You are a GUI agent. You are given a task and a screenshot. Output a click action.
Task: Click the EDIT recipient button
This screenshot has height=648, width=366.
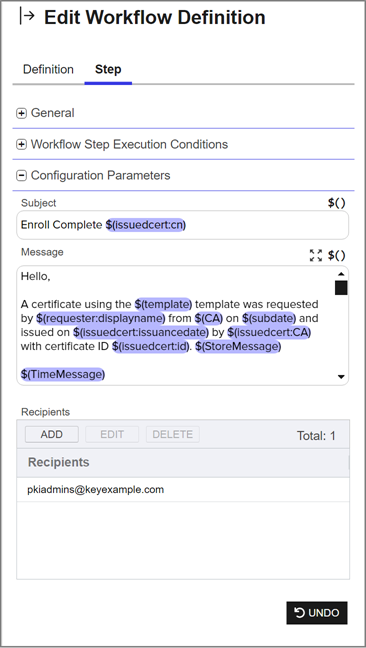pyautogui.click(x=112, y=434)
